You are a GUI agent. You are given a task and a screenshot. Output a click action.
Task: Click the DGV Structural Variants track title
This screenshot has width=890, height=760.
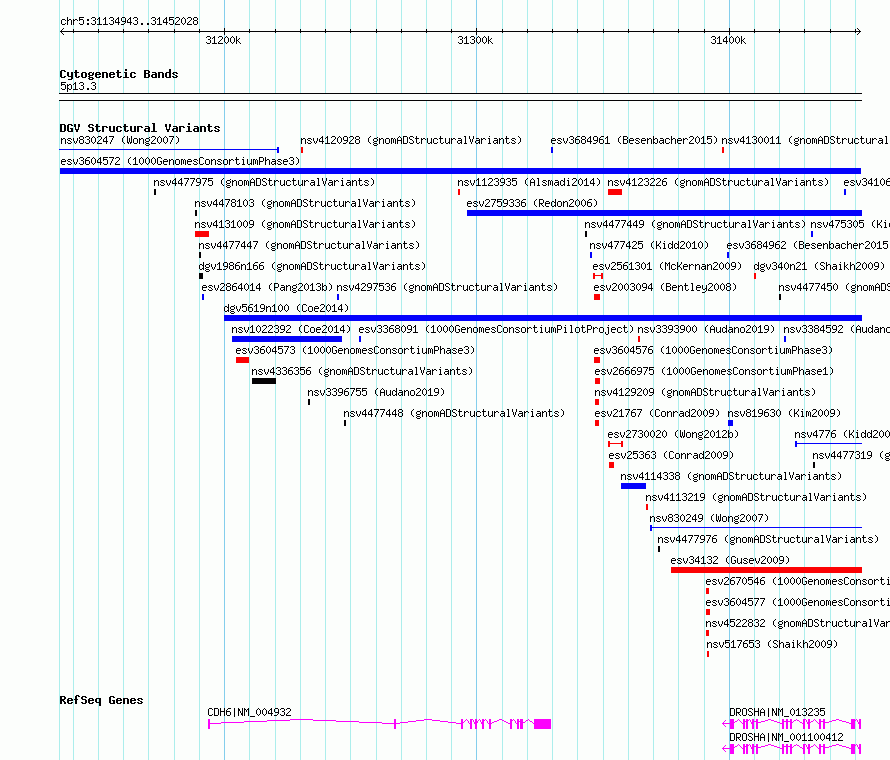point(140,128)
